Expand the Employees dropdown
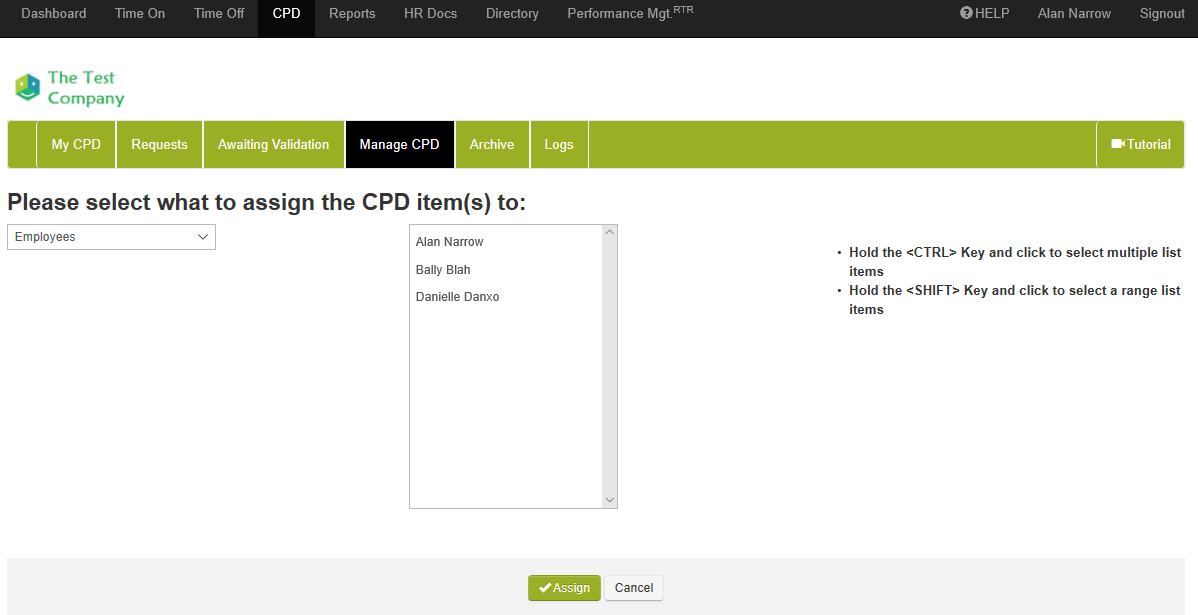This screenshot has width=1198, height=615. [x=111, y=237]
